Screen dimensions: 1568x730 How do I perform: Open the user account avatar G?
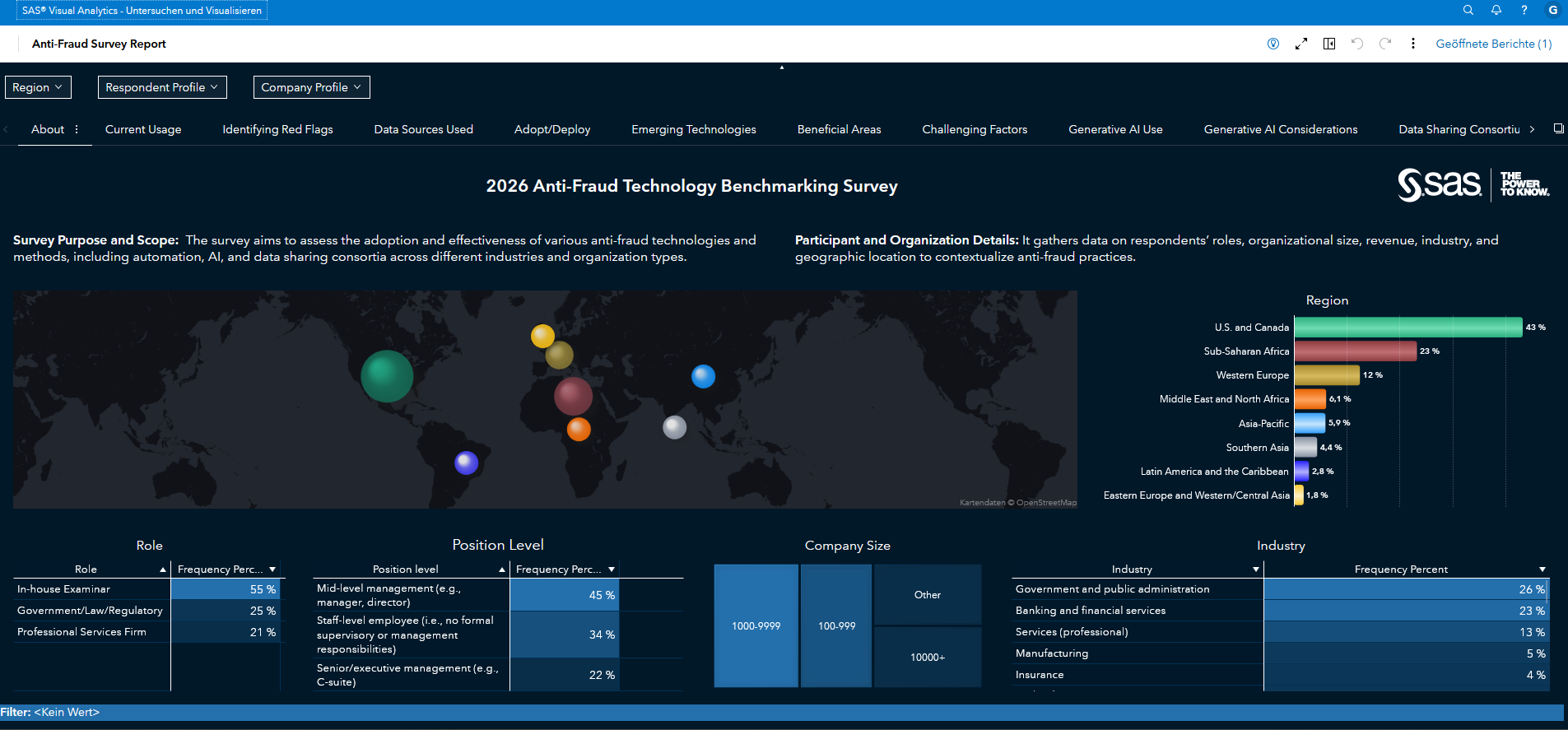[1552, 10]
